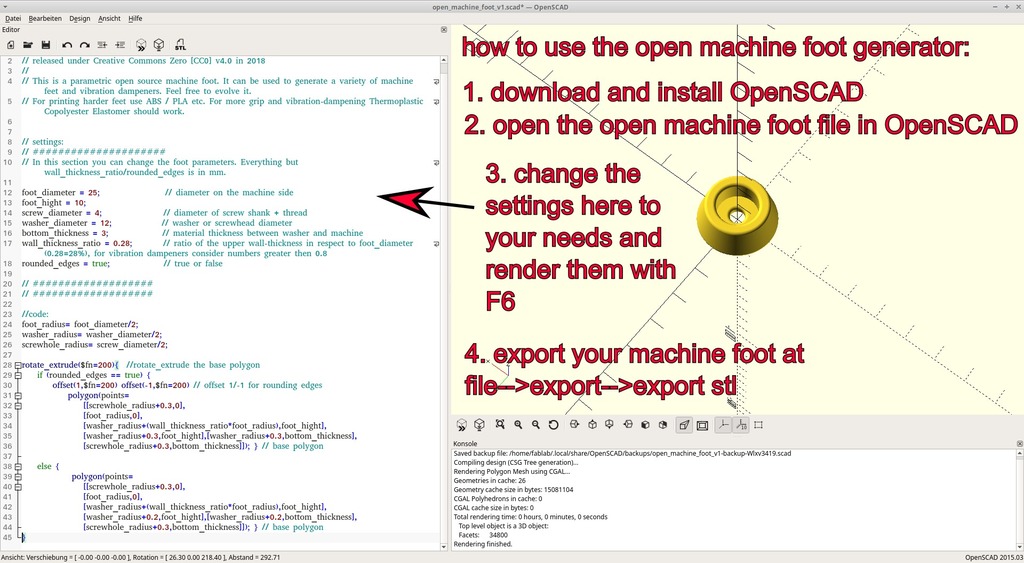Collapse the else block fold marker
This screenshot has width=1024, height=563.
tap(18, 466)
